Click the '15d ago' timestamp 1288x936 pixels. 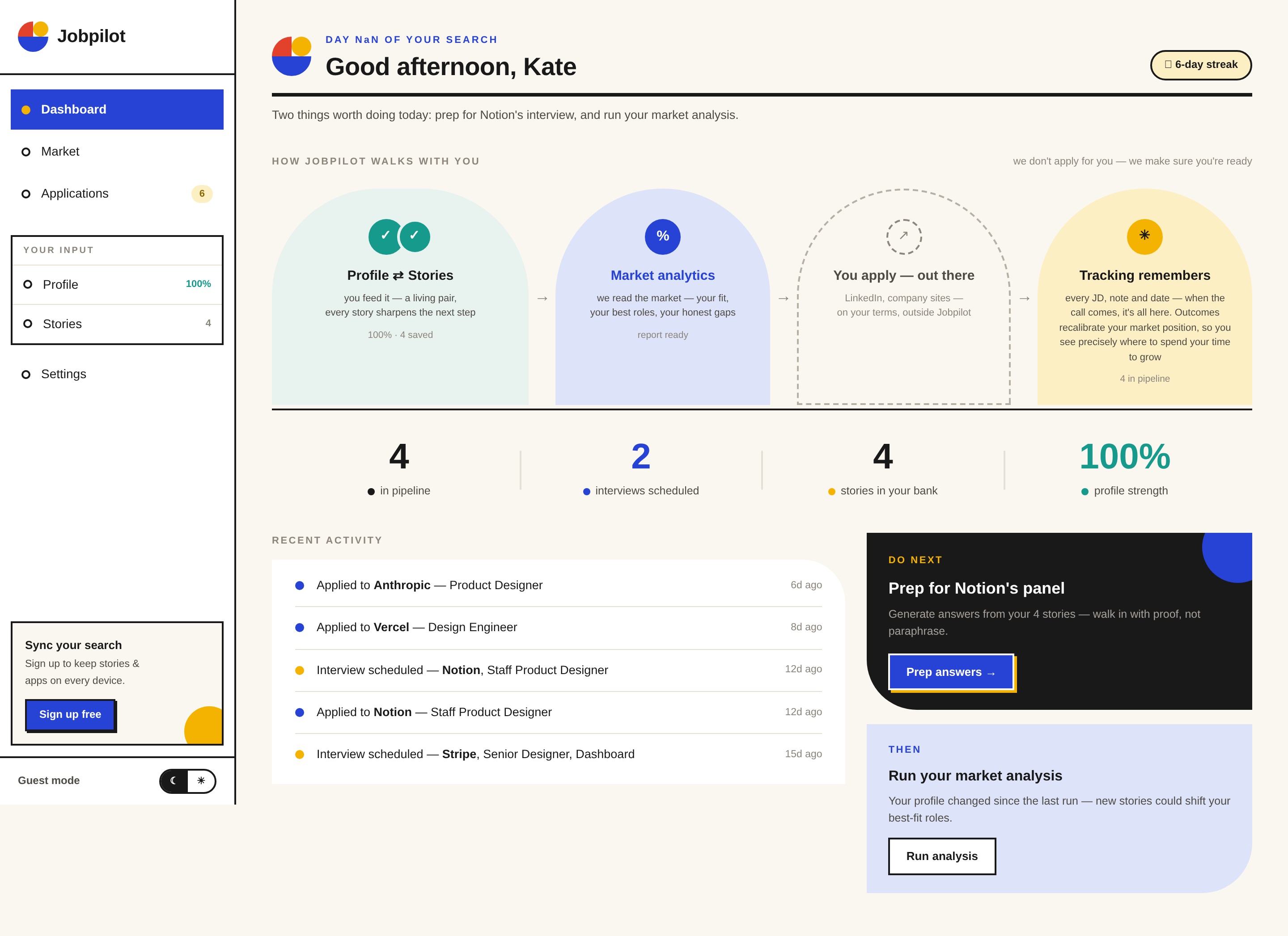[803, 755]
